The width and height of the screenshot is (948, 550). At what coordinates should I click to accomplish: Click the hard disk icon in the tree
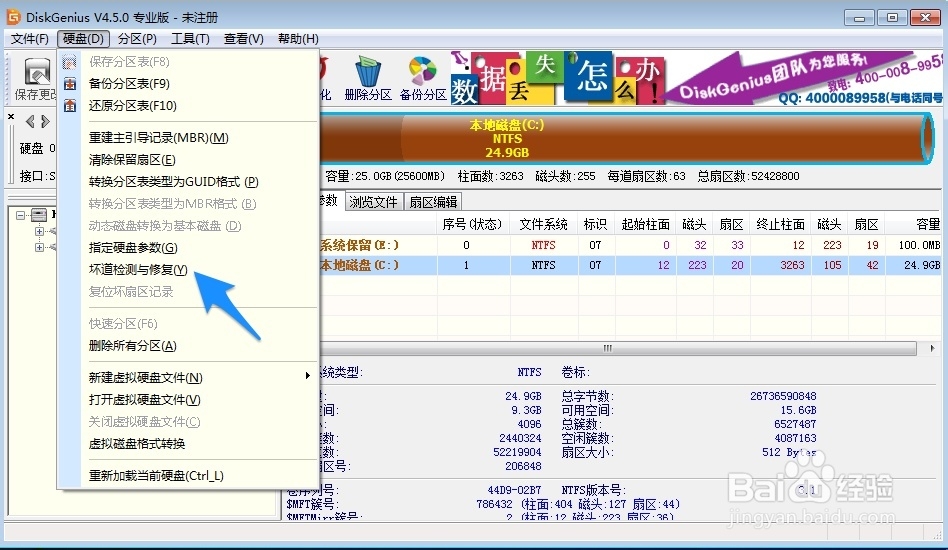tap(39, 215)
